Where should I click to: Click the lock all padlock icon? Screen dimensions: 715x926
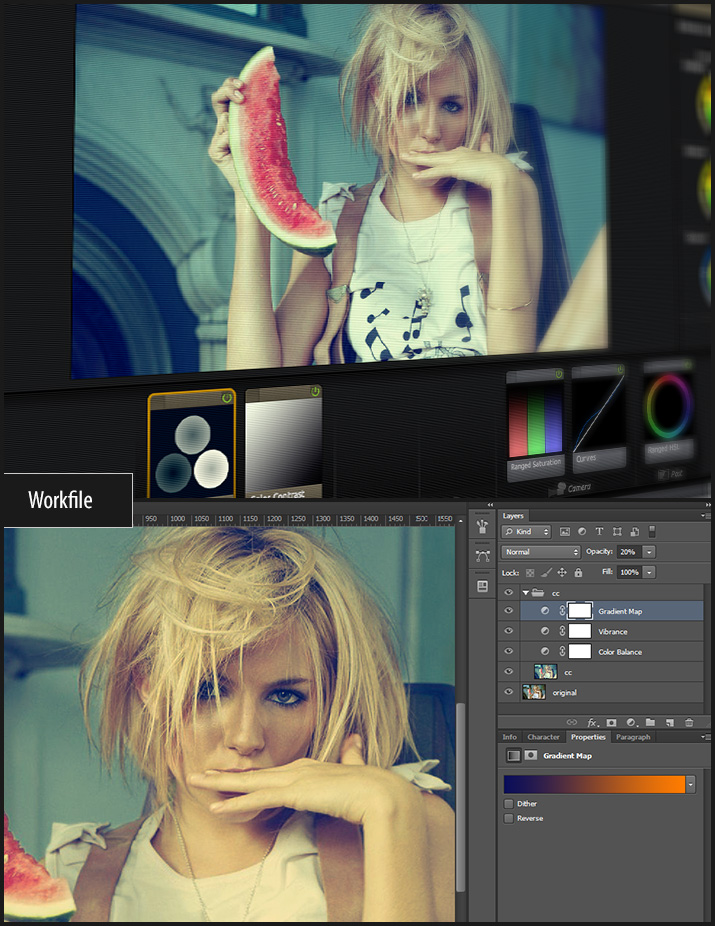pyautogui.click(x=578, y=572)
